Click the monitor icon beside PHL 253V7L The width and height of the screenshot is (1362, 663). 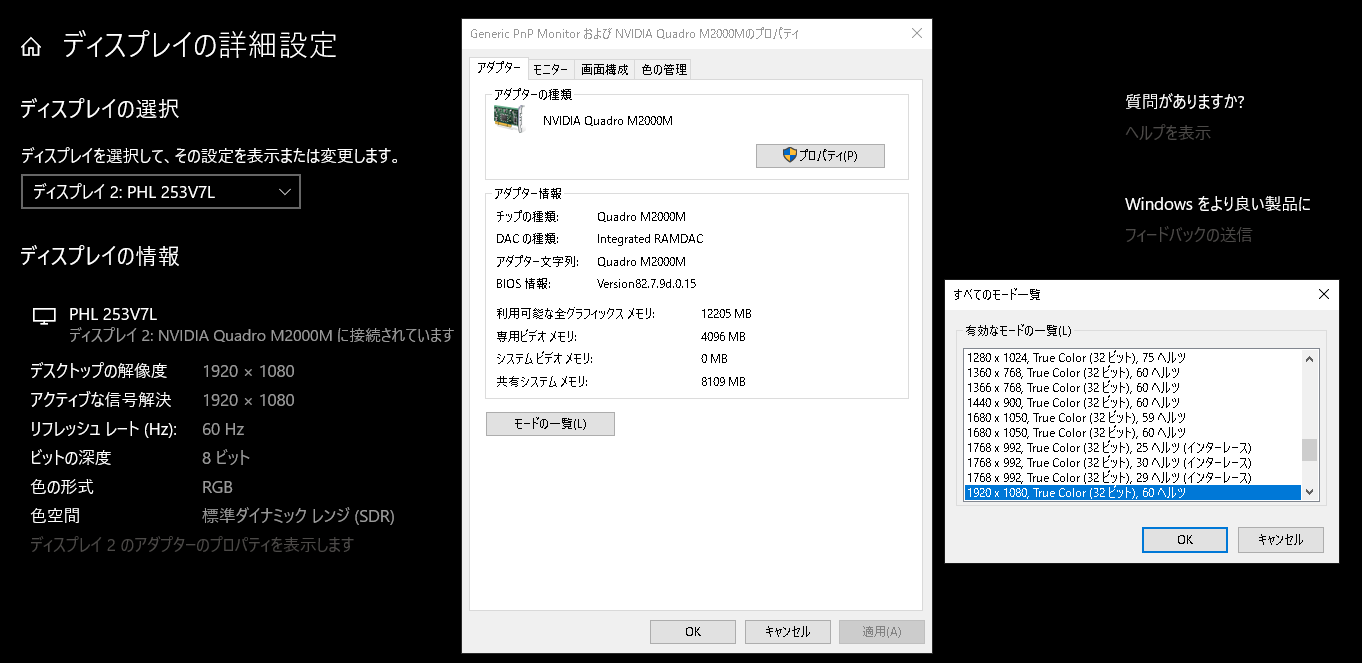tap(44, 316)
